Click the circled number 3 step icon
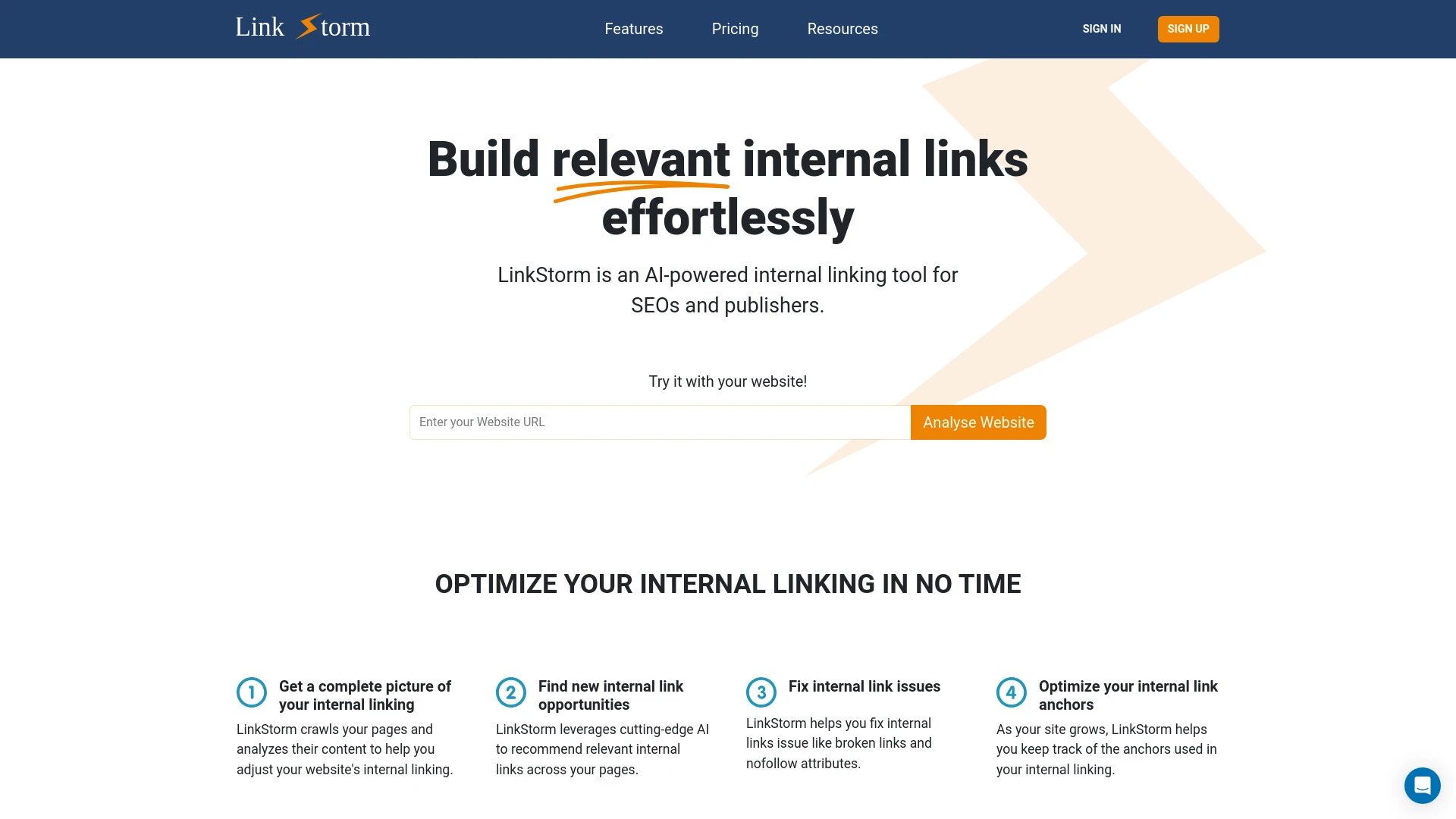 pyautogui.click(x=761, y=692)
